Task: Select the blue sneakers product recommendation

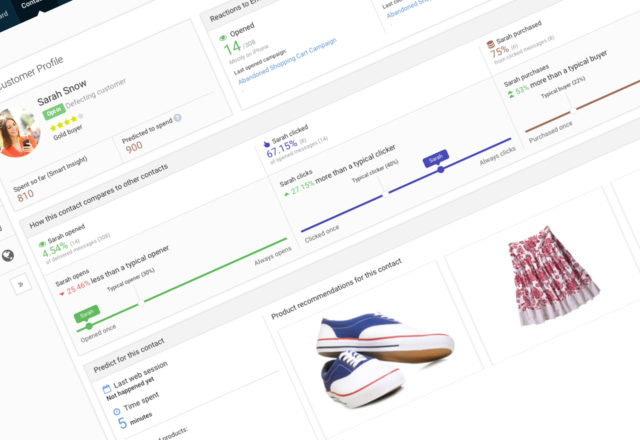Action: pos(384,359)
